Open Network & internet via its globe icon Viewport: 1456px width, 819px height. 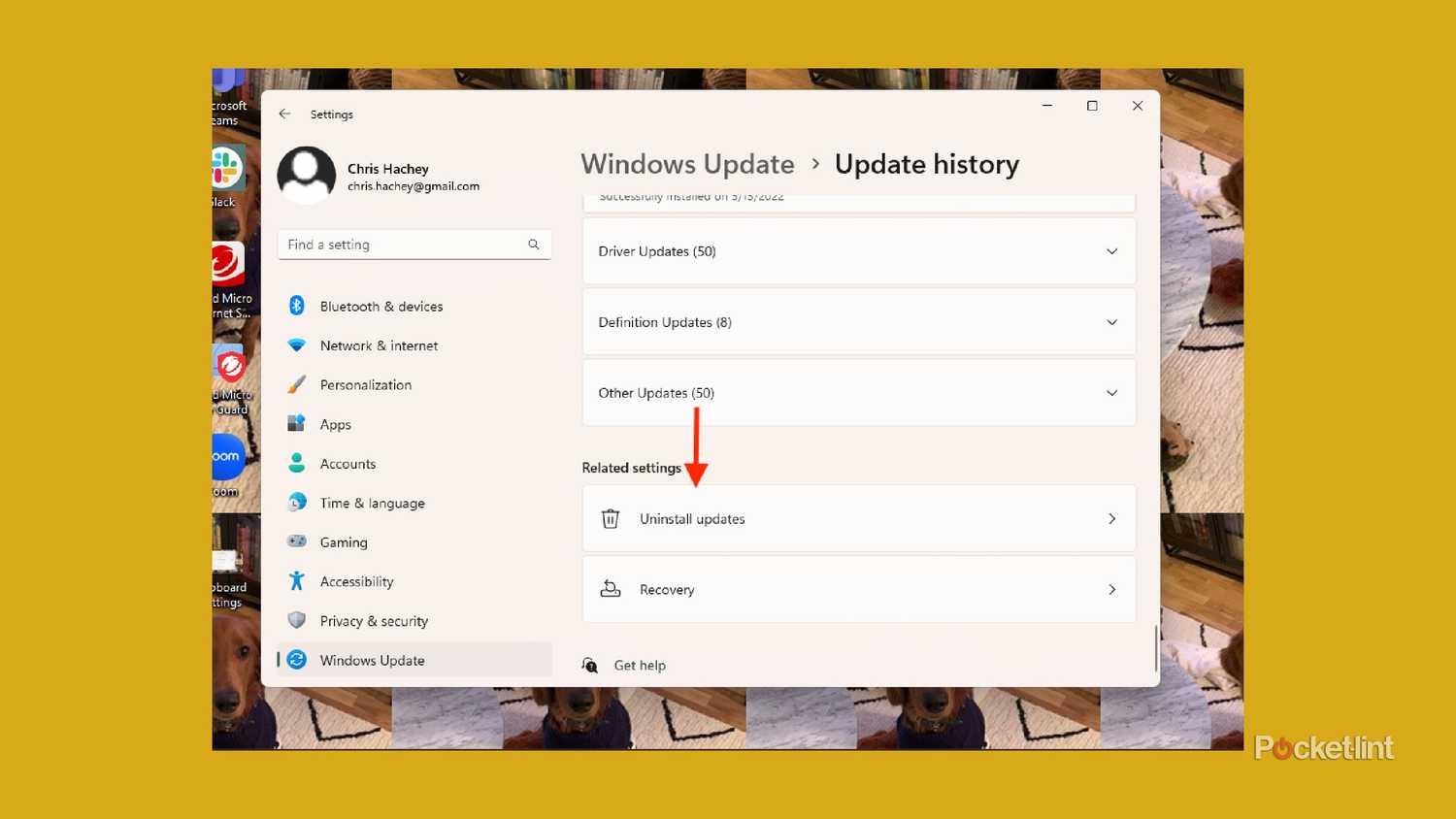(x=297, y=345)
